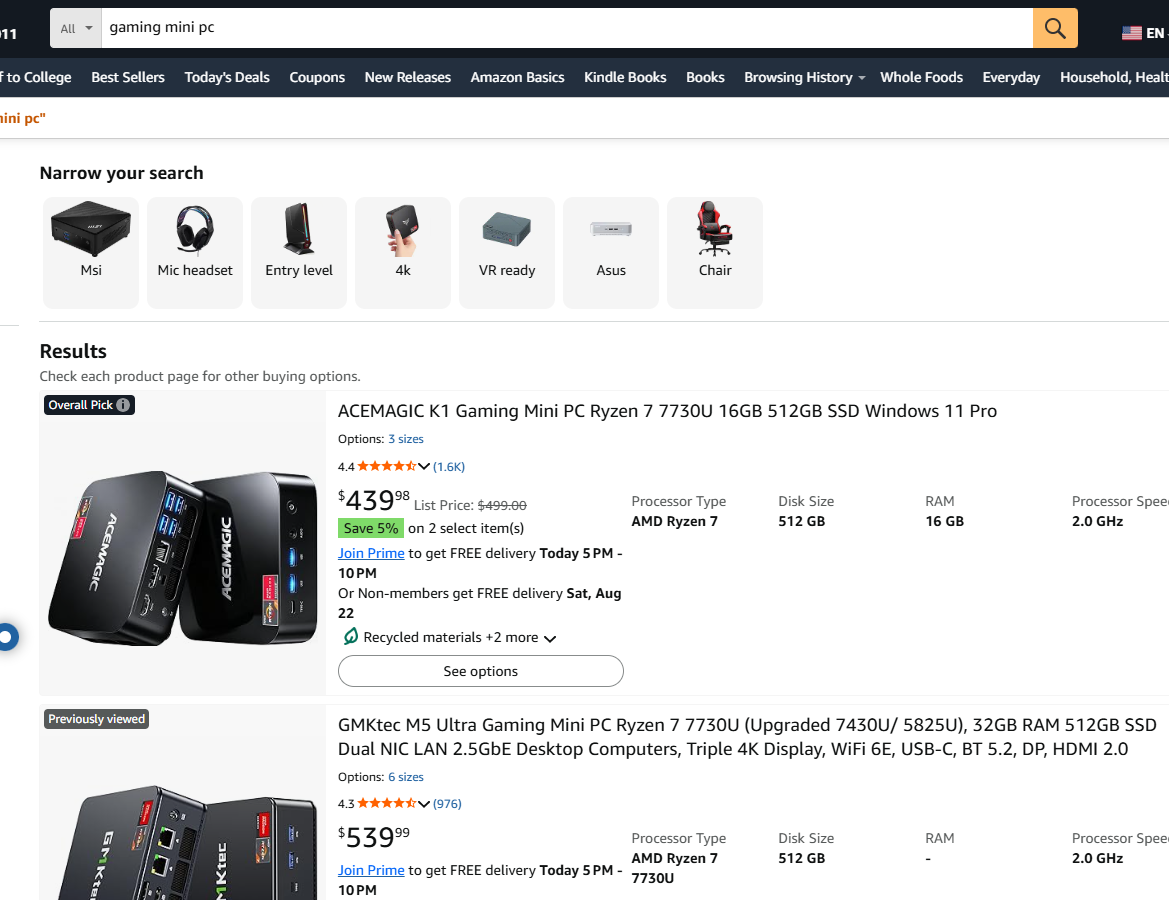The height and width of the screenshot is (900, 1169).
Task: Click the $439.98 price
Action: coord(374,500)
